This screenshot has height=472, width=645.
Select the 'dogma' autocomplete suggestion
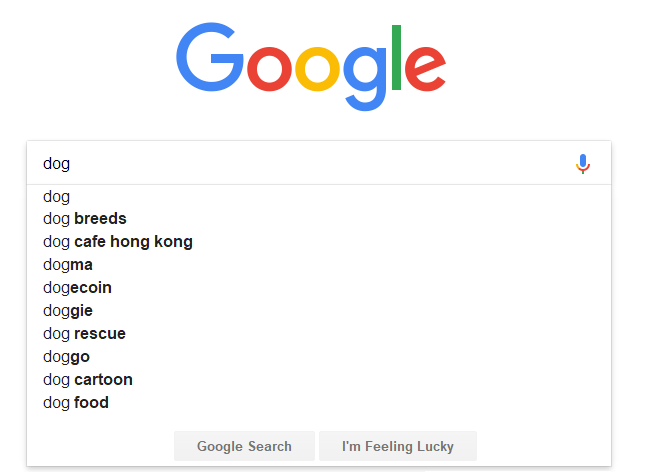point(68,265)
